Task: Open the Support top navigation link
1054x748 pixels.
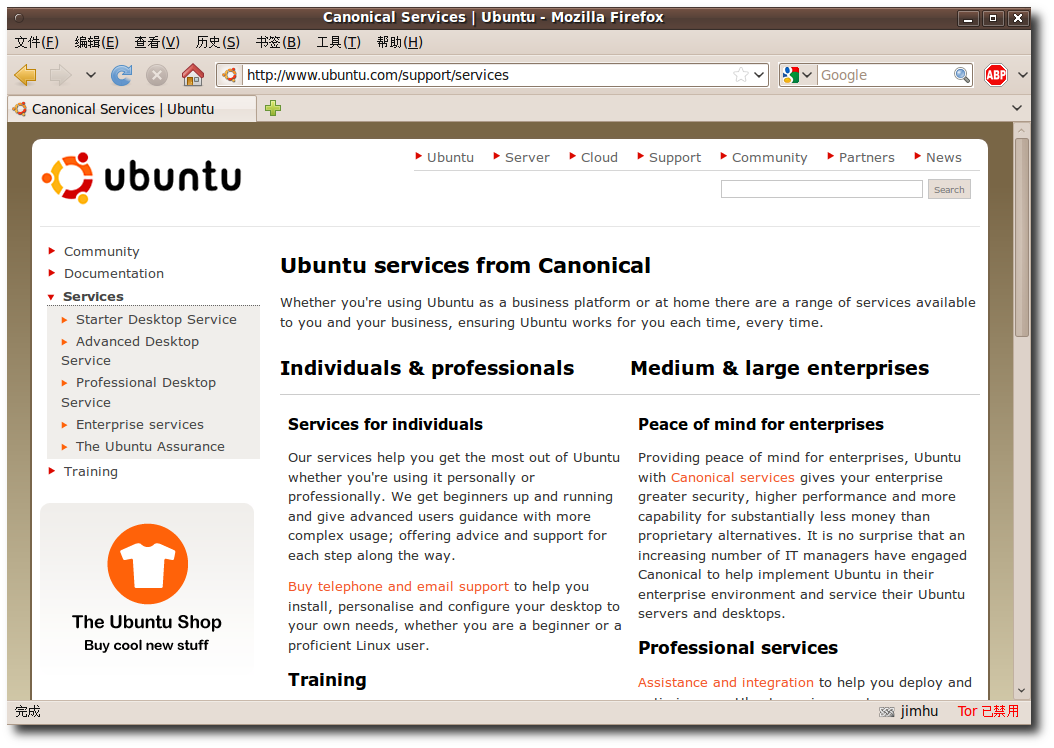Action: [x=675, y=157]
